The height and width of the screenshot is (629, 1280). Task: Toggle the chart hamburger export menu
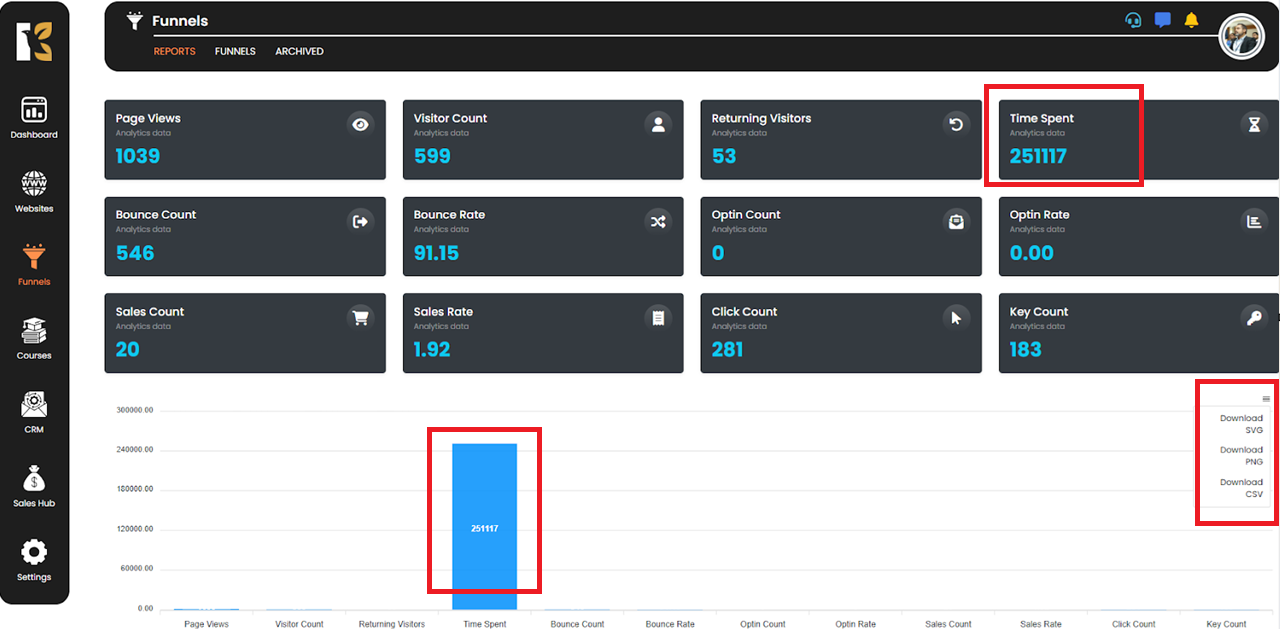[1266, 399]
